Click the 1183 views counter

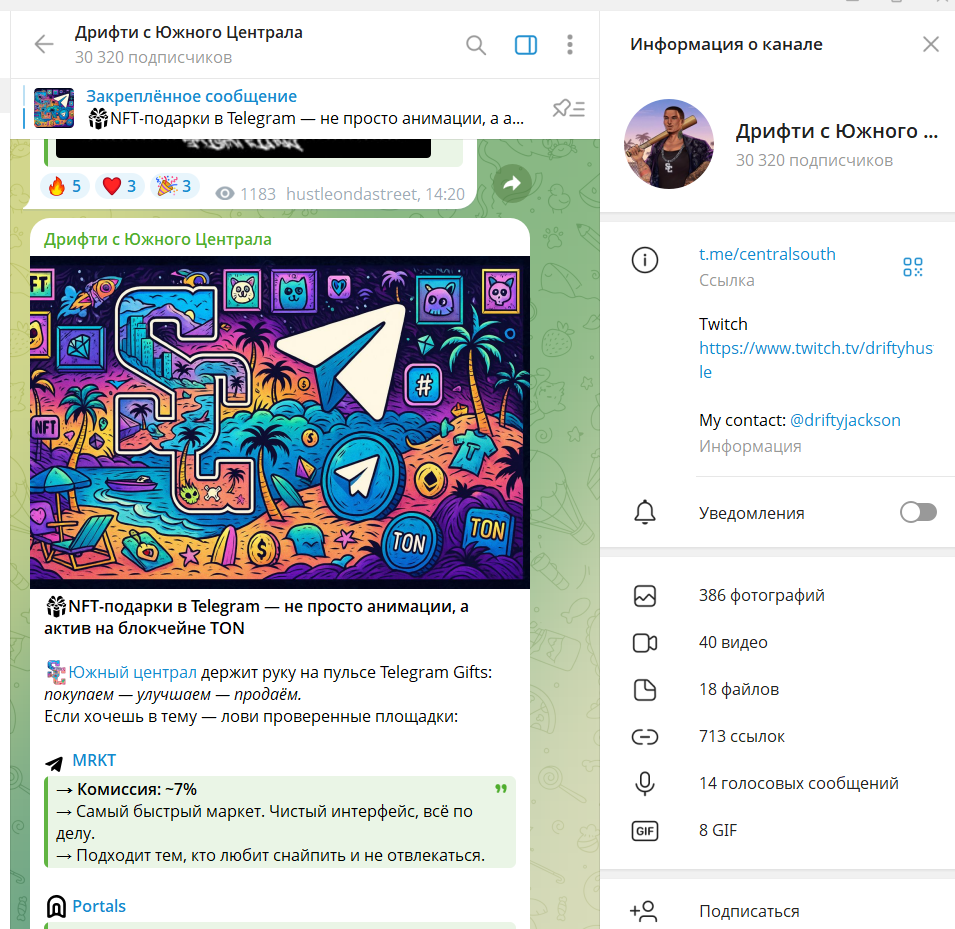point(246,194)
